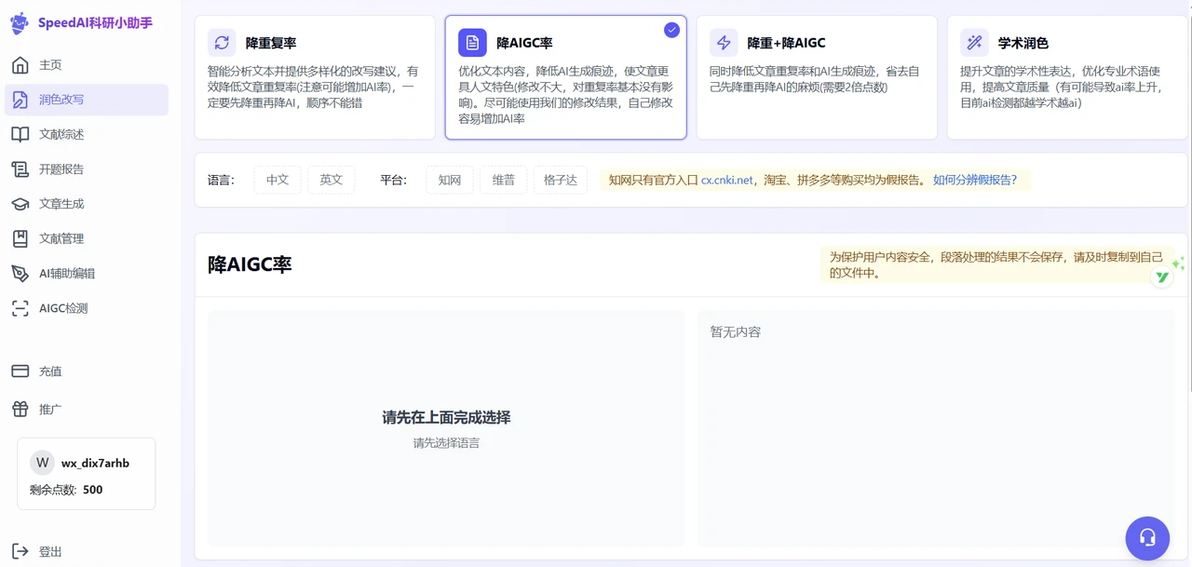This screenshot has height=567, width=1192.
Task: Click the document icon on 降AIGC率 card
Action: (x=472, y=43)
